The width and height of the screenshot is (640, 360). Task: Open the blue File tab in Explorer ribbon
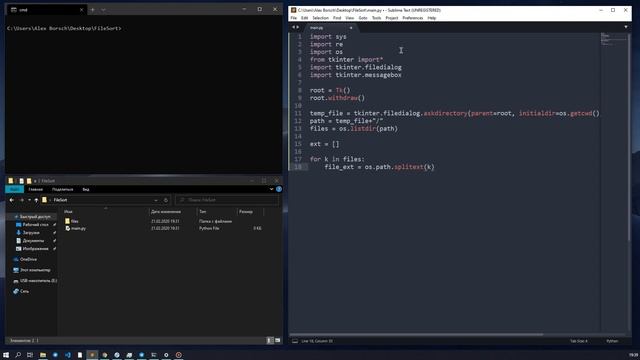pyautogui.click(x=14, y=189)
